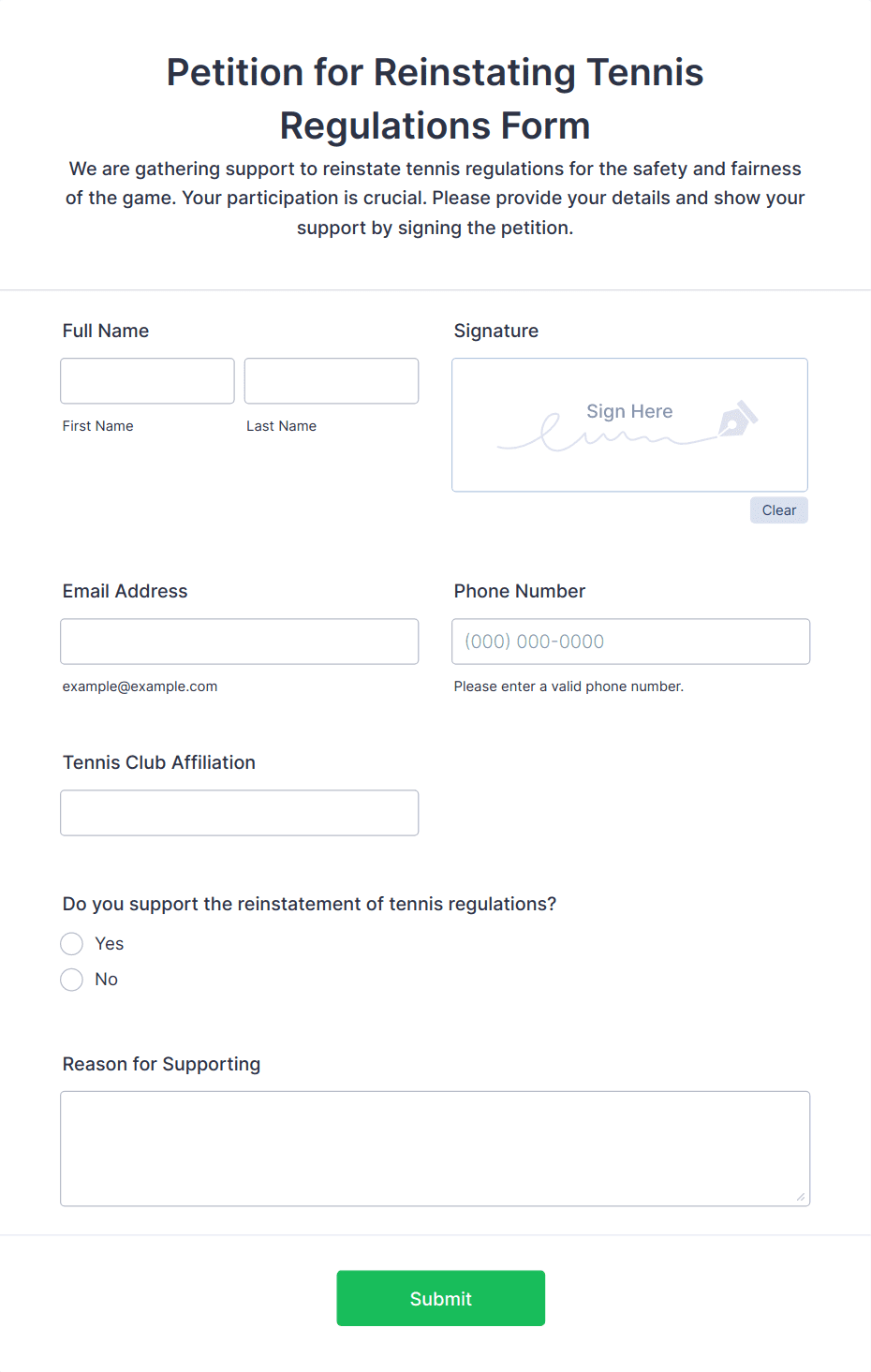871x1372 pixels.
Task: Click the Yes option label text
Action: pyautogui.click(x=110, y=944)
